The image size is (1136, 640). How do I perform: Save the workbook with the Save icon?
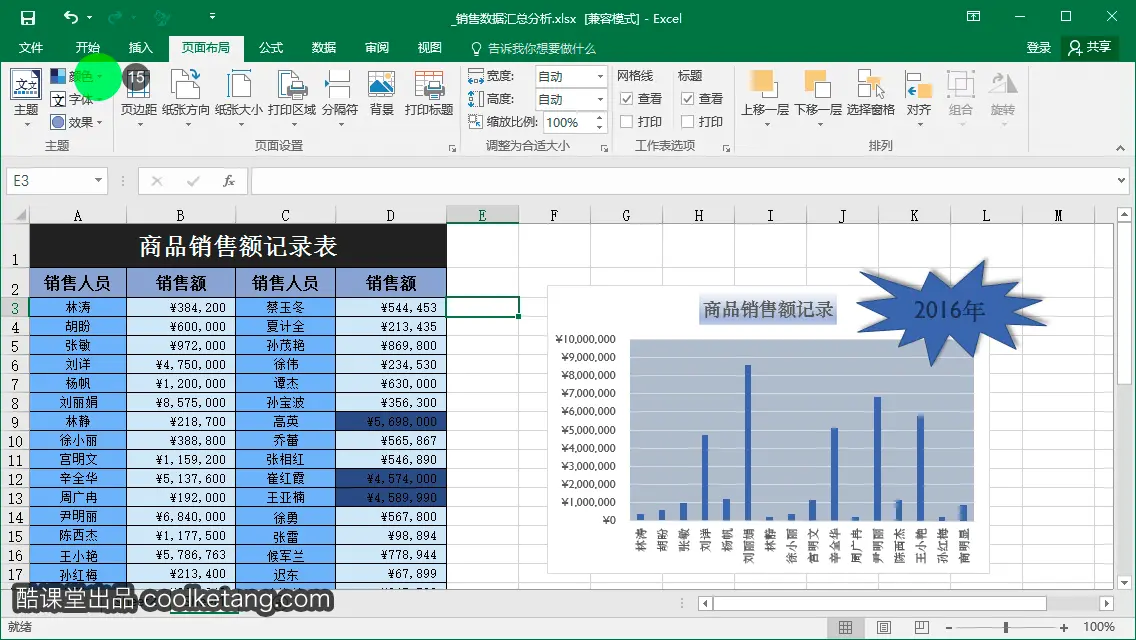pos(28,17)
